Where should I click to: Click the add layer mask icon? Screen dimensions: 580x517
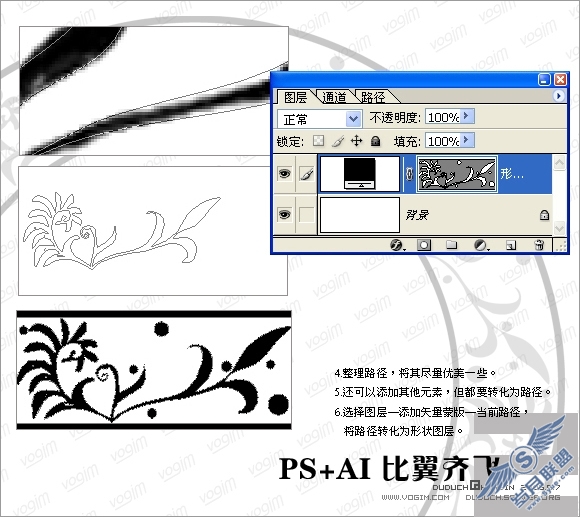coord(424,245)
